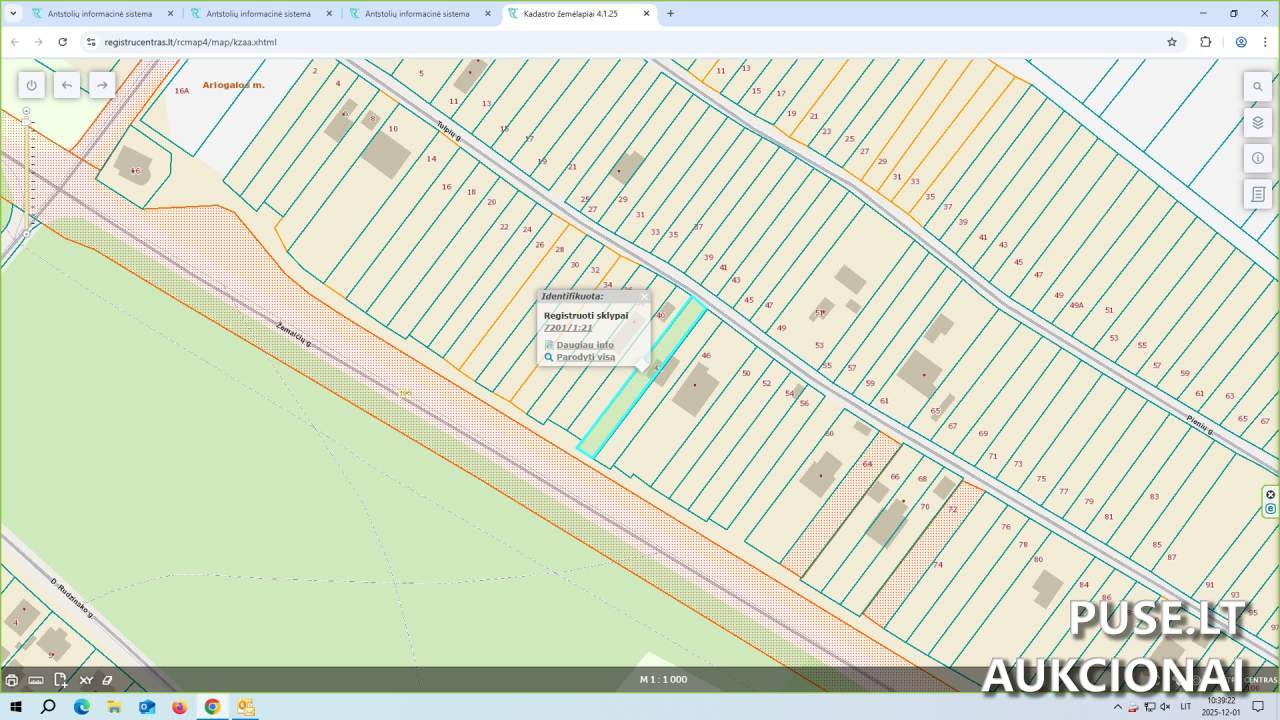
Task: Expand the Chrome tab search dropdown
Action: [x=13, y=14]
